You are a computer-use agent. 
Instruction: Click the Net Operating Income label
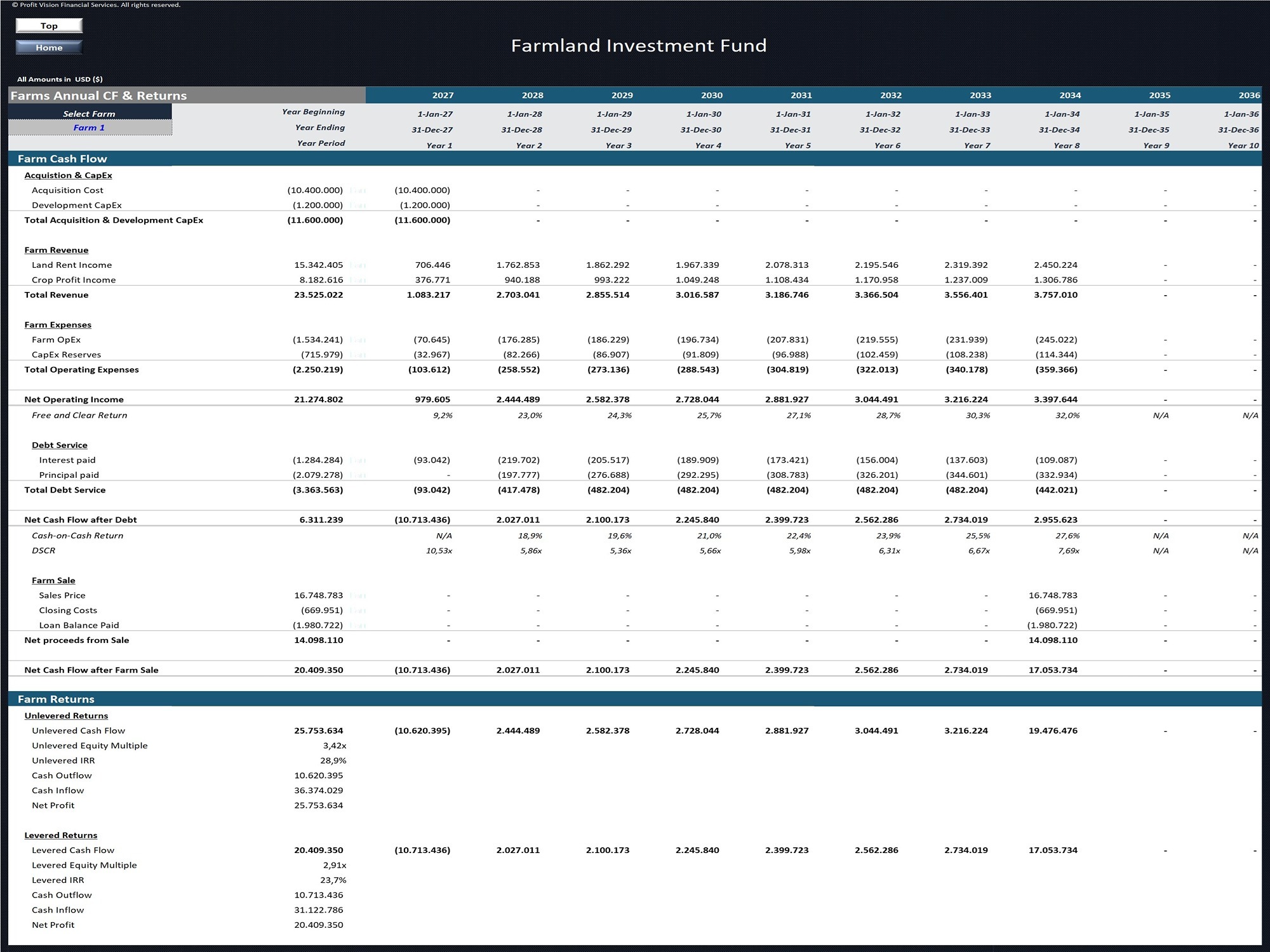click(74, 399)
